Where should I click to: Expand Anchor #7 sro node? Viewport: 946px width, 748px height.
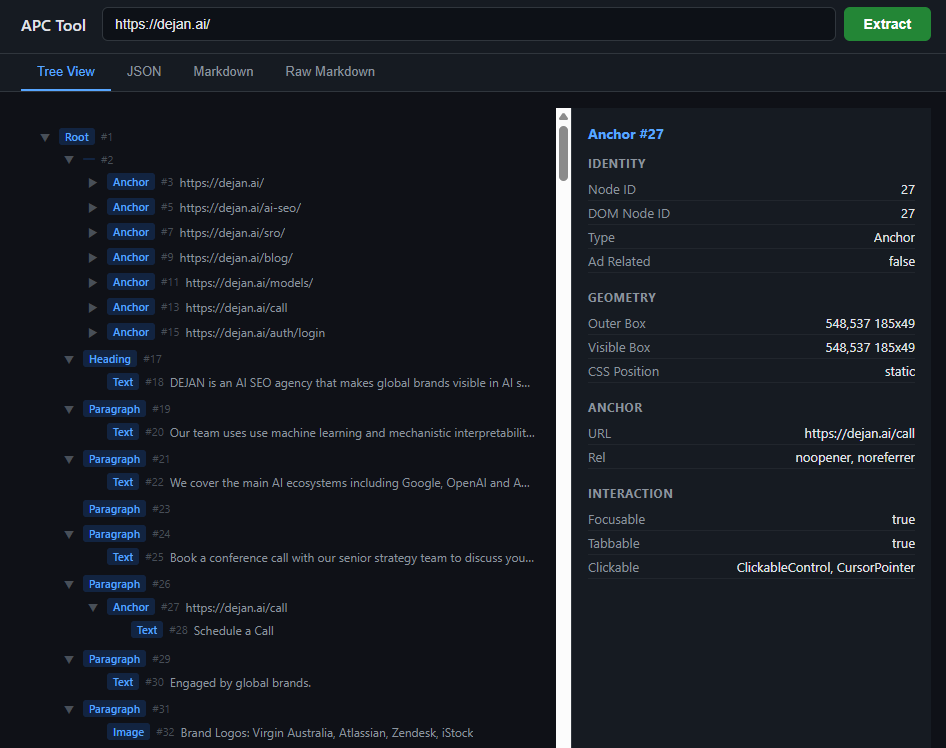(x=92, y=233)
